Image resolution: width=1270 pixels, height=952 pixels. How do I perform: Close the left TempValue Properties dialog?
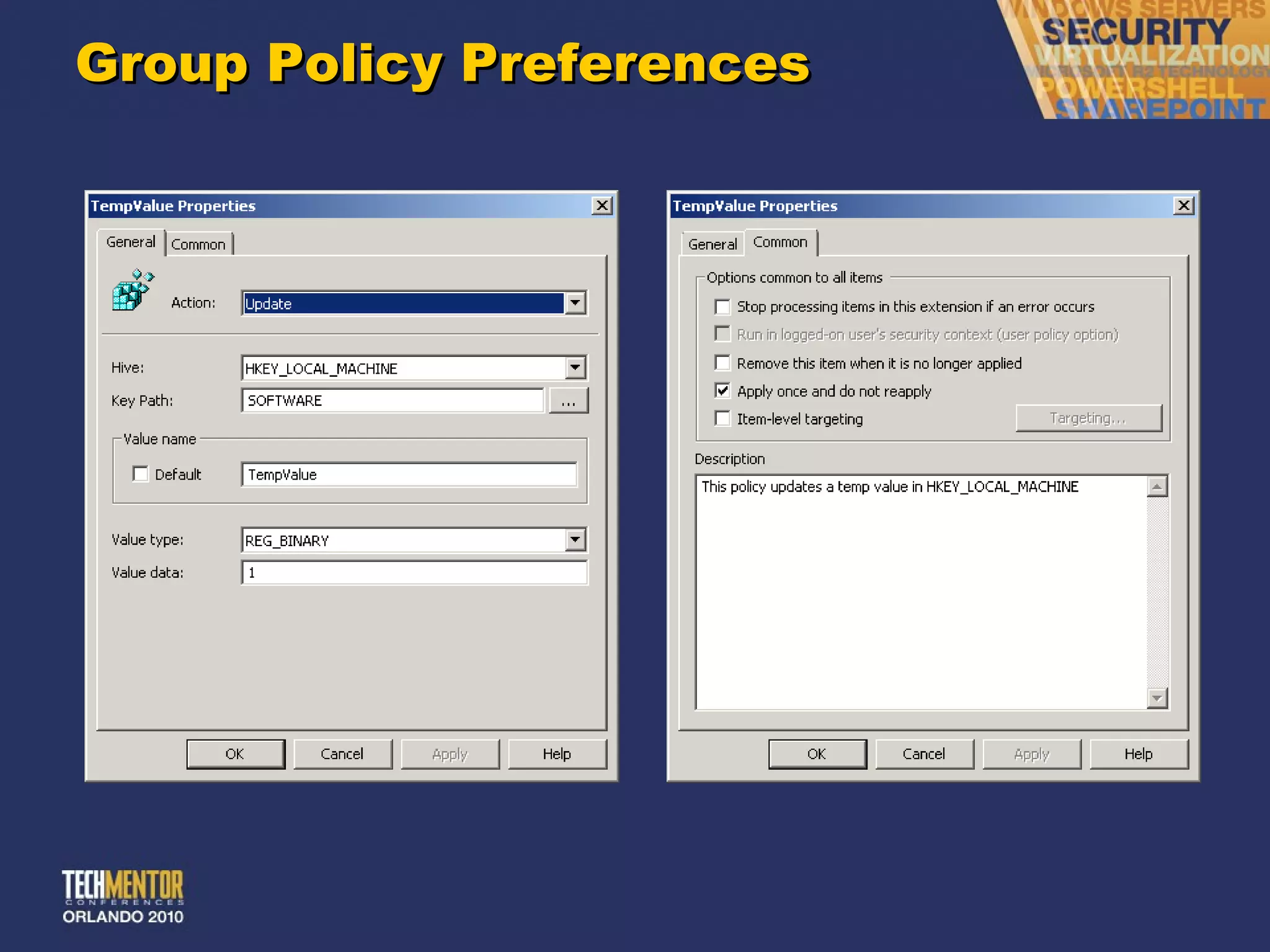click(602, 206)
